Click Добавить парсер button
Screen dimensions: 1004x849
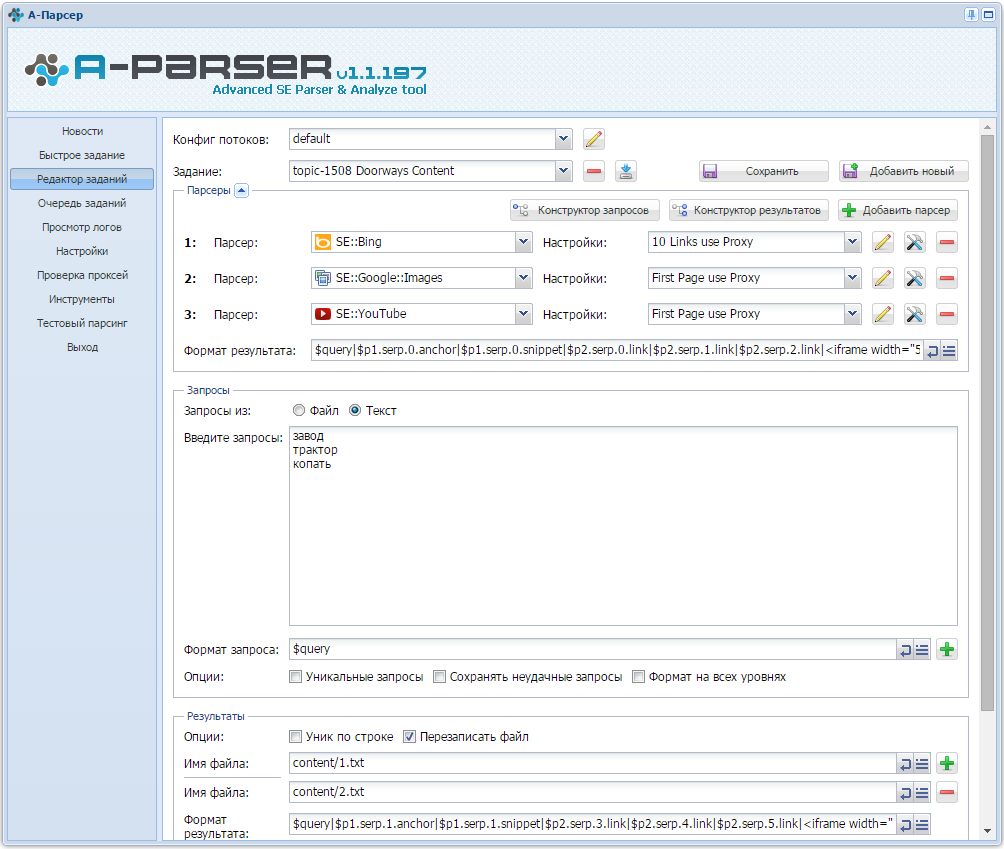point(898,210)
